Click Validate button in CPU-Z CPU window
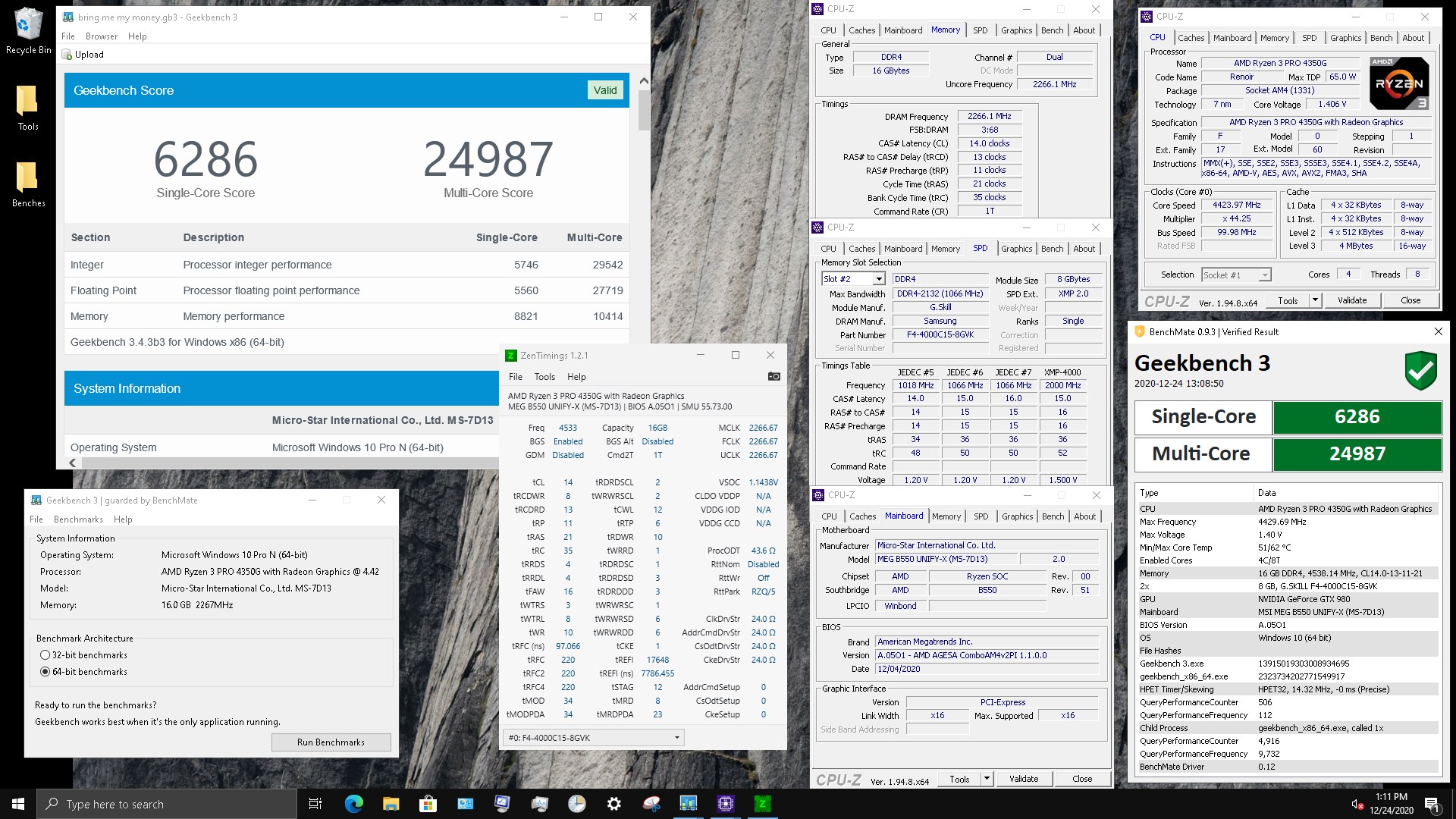Image resolution: width=1456 pixels, height=819 pixels. point(1351,300)
